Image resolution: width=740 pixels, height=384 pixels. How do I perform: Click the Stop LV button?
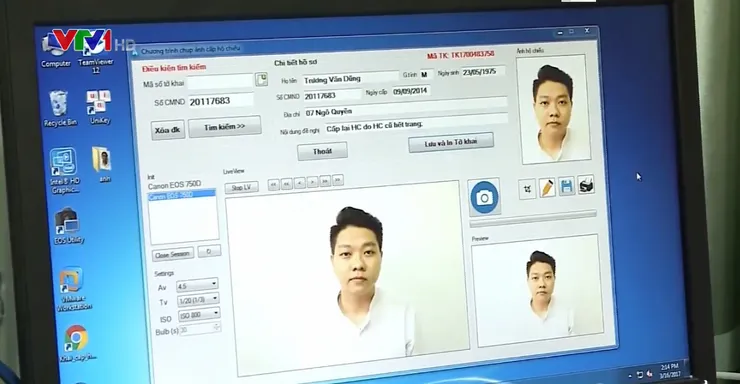[x=241, y=188]
